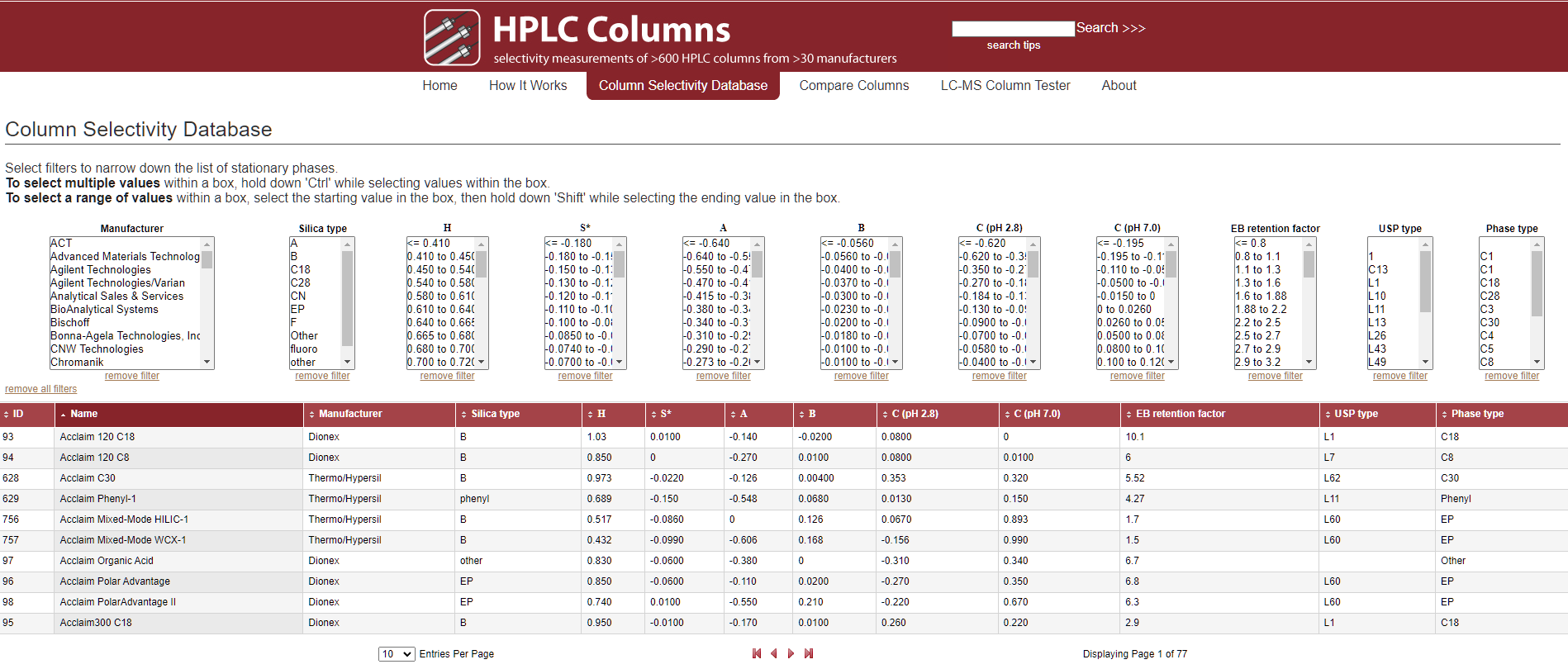Screen dimensions: 1568x669
Task: Open LC-MS Column Tester tab
Action: (1005, 86)
